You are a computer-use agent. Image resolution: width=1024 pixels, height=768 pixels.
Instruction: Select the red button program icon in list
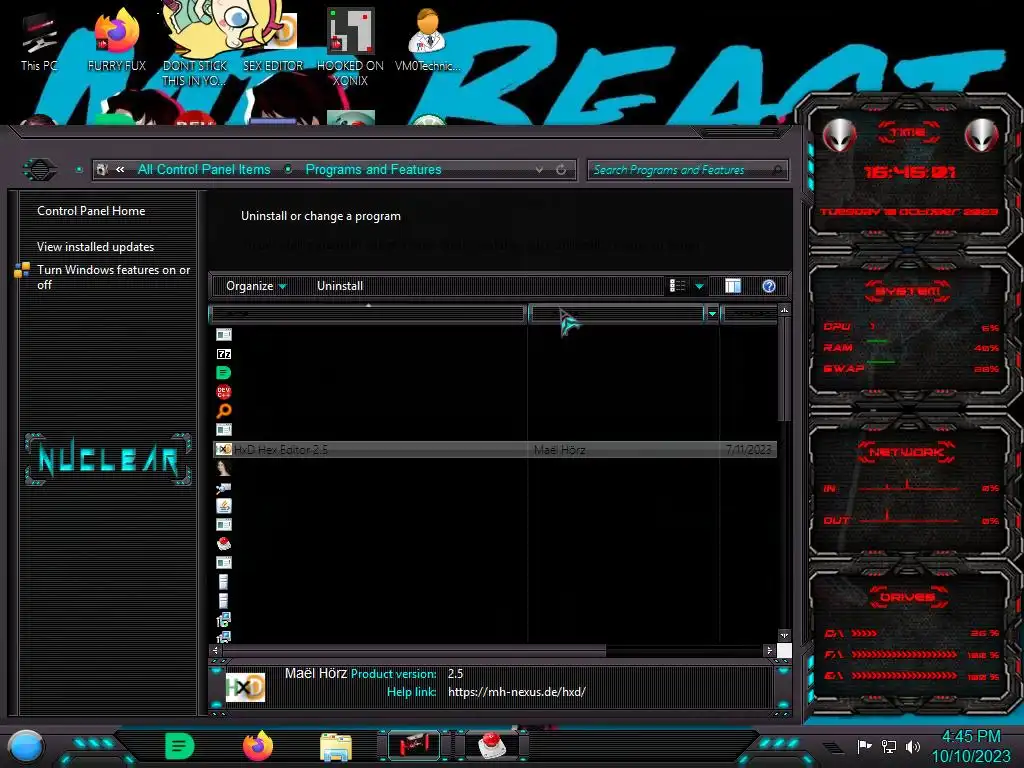(x=223, y=543)
